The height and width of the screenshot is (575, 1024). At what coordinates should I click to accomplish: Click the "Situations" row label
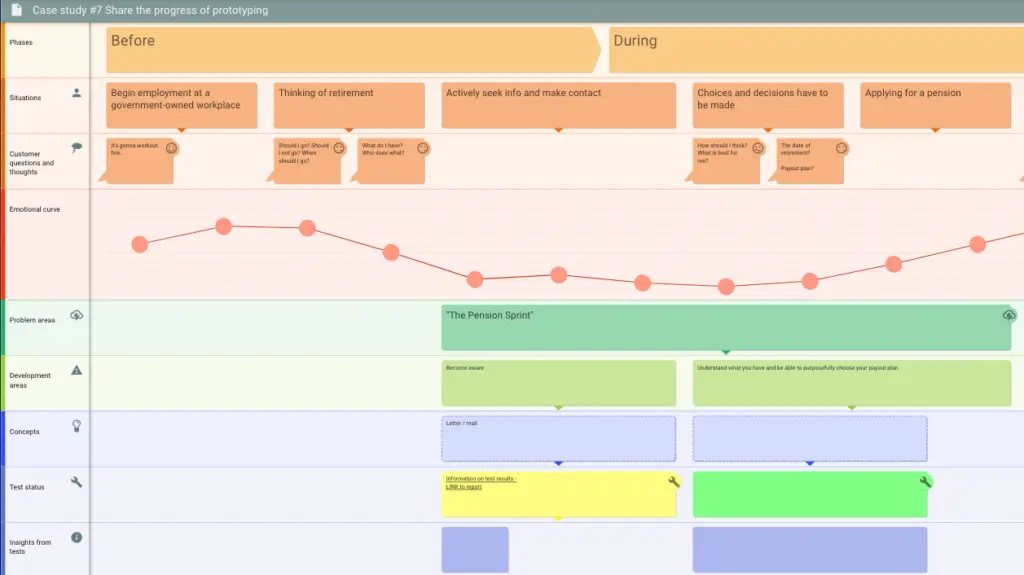tap(25, 98)
